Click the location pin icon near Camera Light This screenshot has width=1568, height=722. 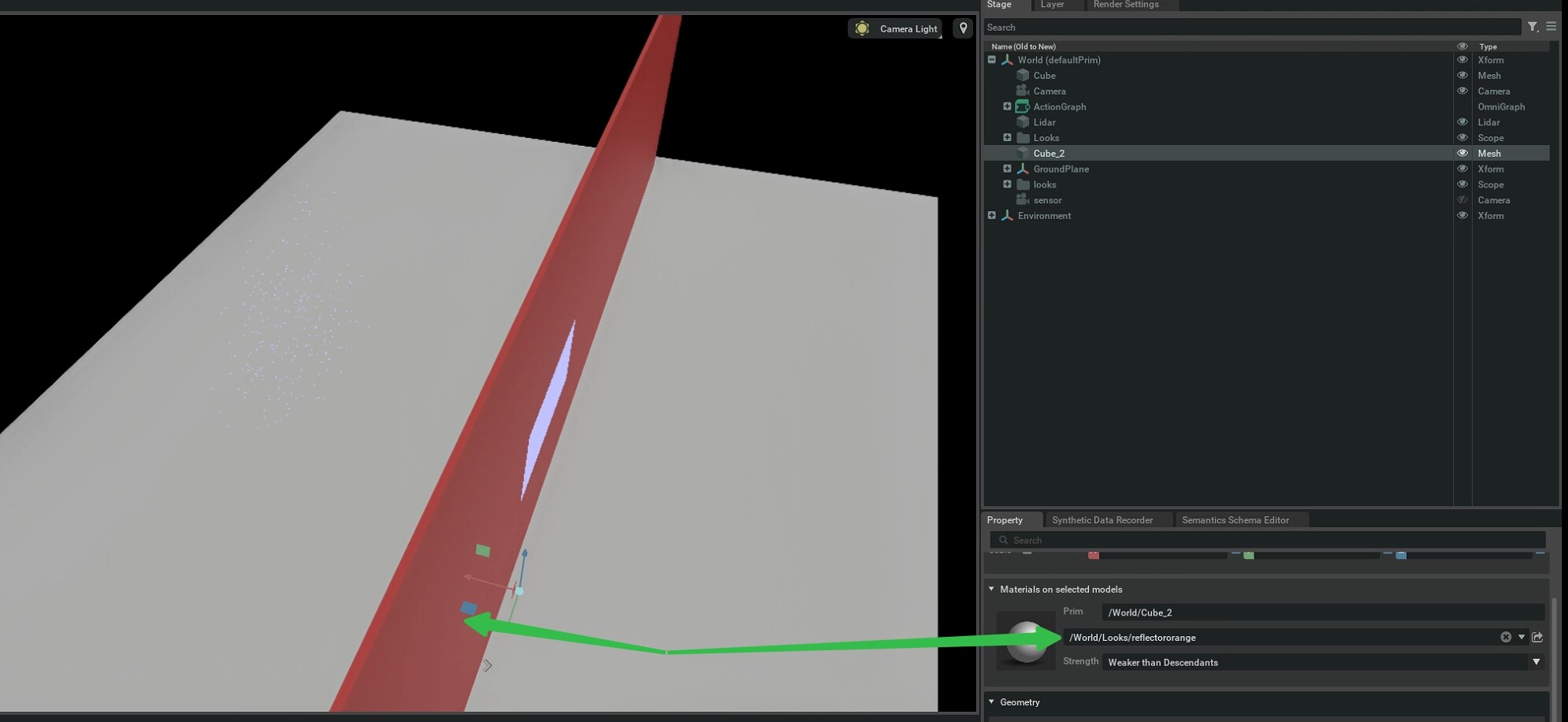(963, 28)
